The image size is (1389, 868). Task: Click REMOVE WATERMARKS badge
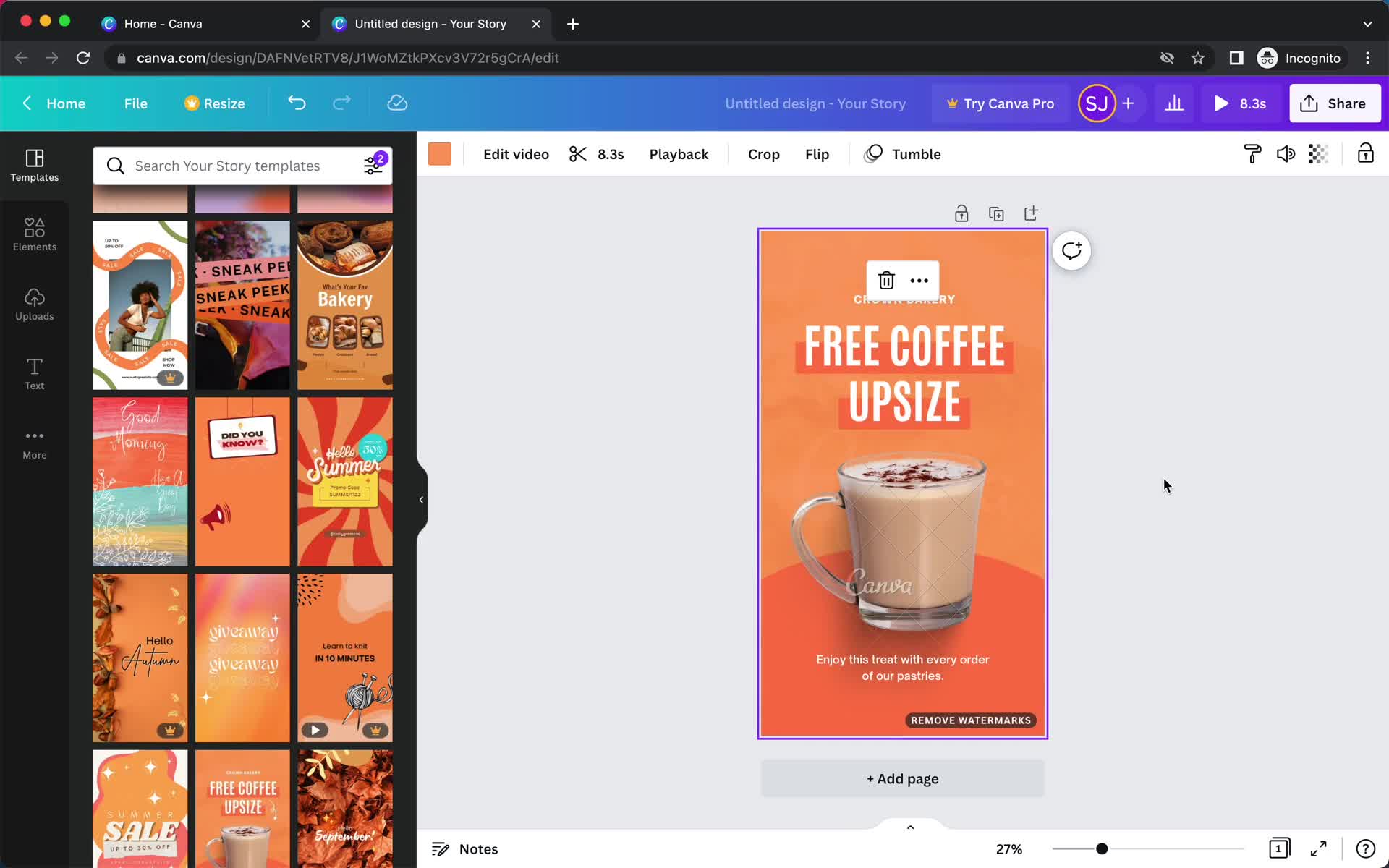tap(970, 720)
